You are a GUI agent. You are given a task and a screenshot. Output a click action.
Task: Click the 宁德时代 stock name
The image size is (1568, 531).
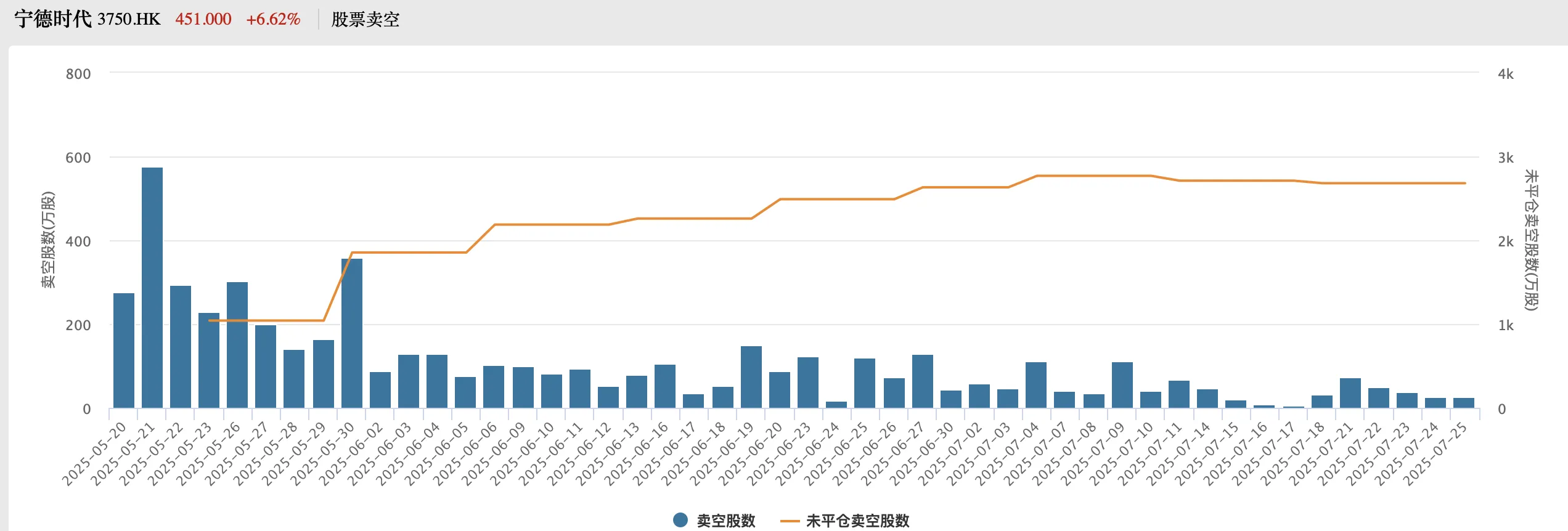[x=53, y=19]
